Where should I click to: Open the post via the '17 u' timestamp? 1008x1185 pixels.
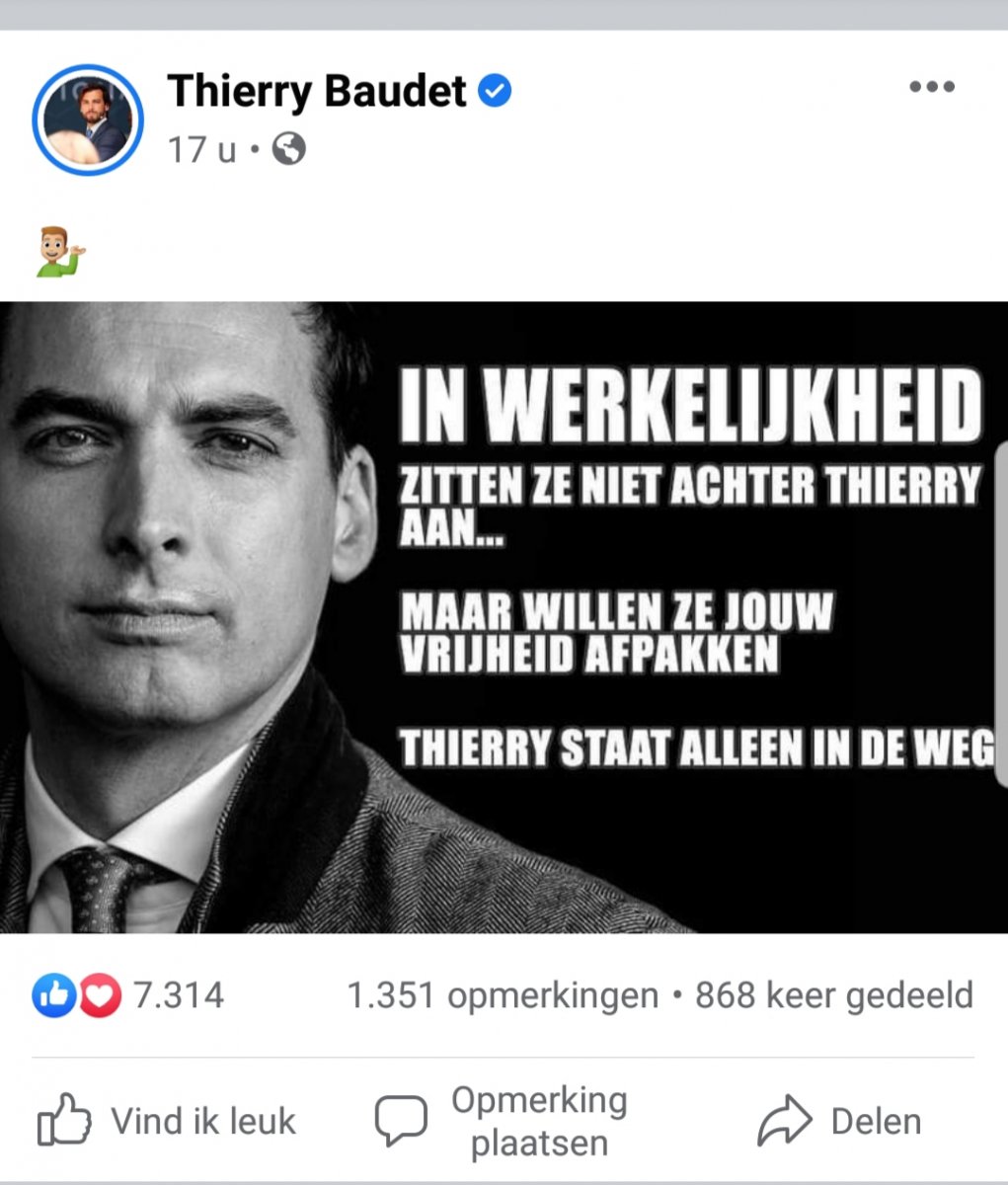(201, 150)
